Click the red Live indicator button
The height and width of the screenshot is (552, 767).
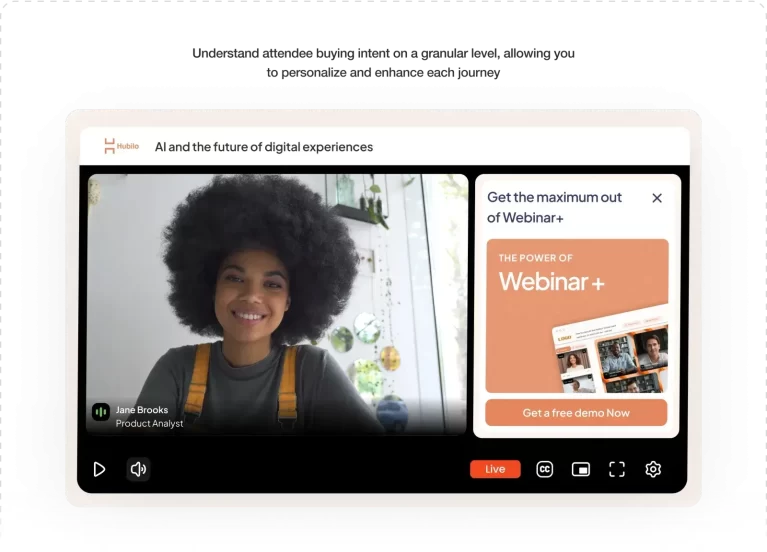[495, 469]
